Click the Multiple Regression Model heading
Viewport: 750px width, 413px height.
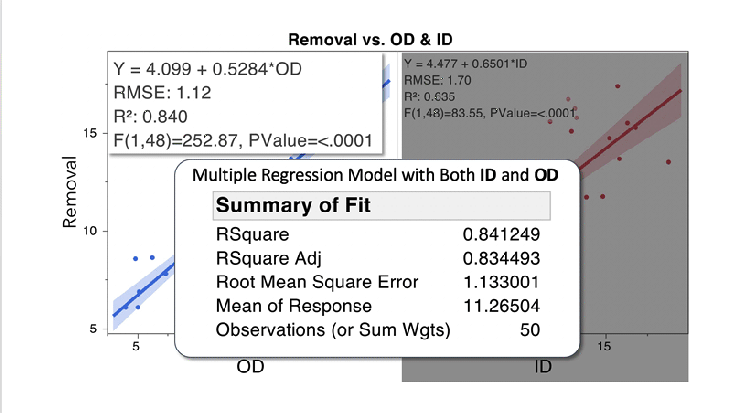[375, 175]
